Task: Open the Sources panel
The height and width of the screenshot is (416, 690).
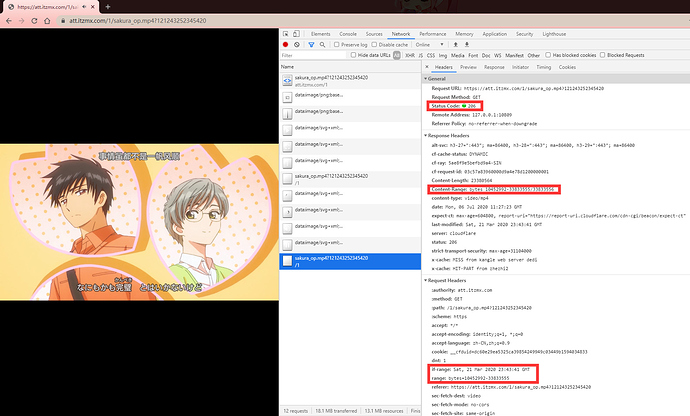Action: pyautogui.click(x=374, y=34)
